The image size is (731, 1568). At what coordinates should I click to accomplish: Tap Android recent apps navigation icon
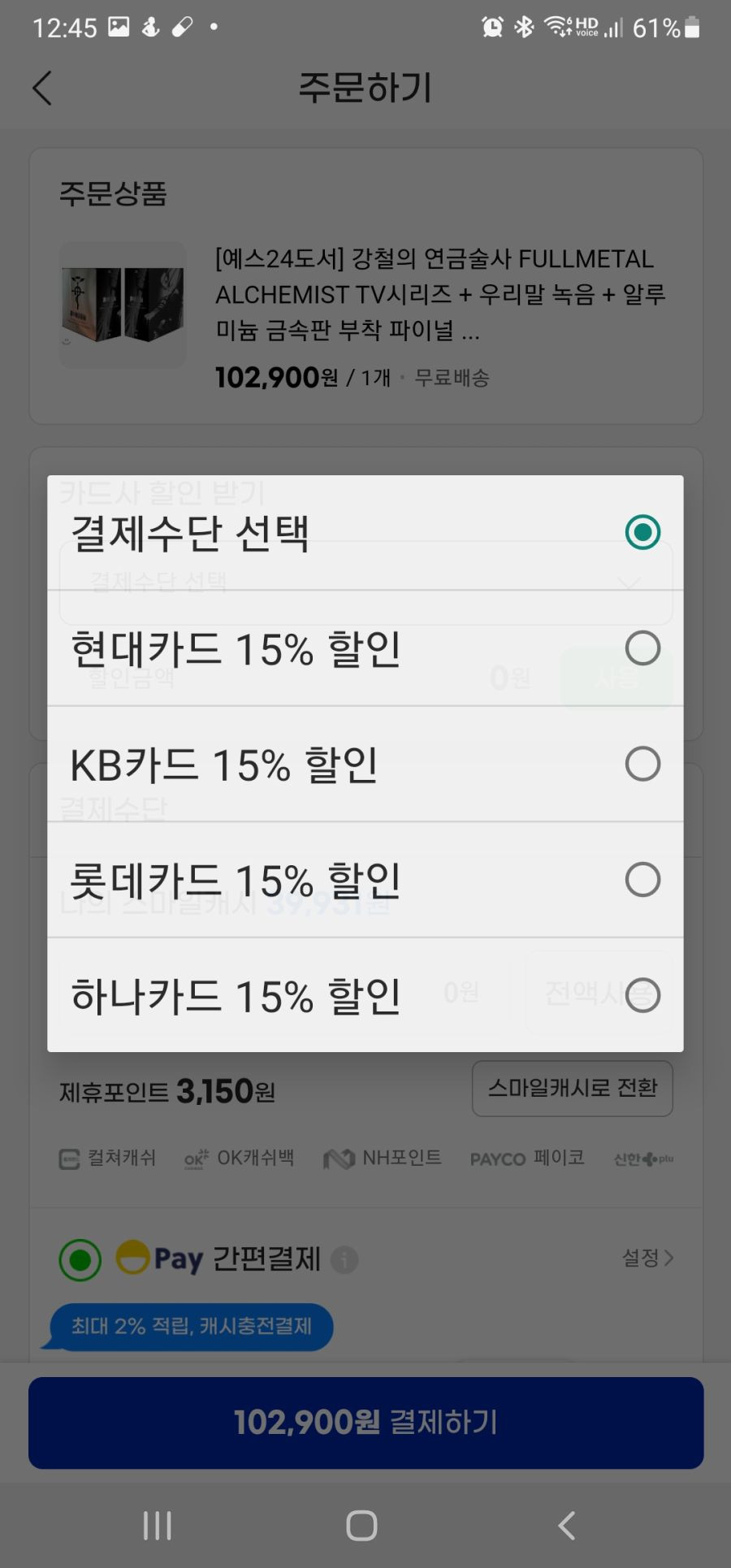[x=158, y=1526]
